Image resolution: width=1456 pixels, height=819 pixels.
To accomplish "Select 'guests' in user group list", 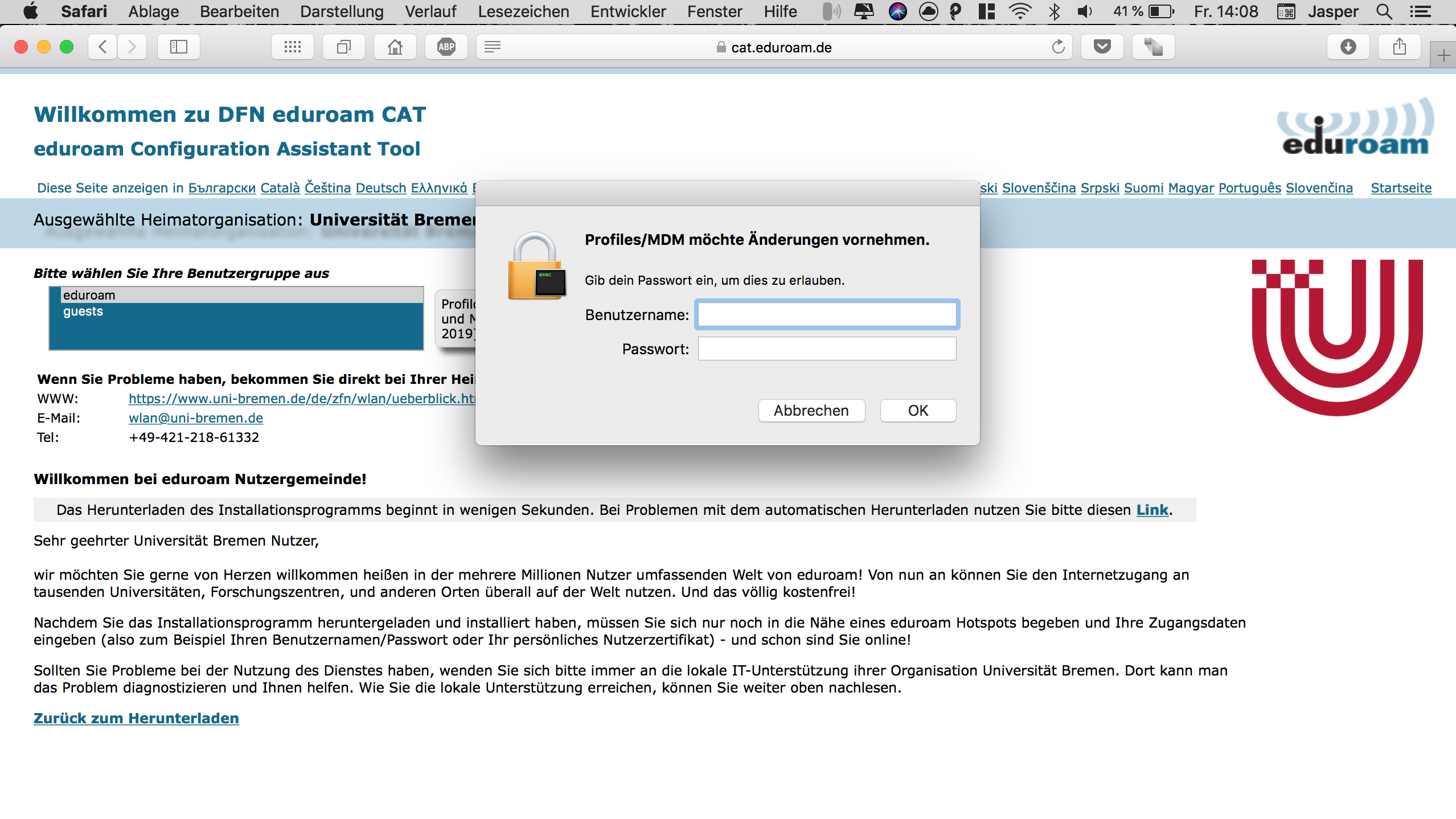I will (83, 312).
